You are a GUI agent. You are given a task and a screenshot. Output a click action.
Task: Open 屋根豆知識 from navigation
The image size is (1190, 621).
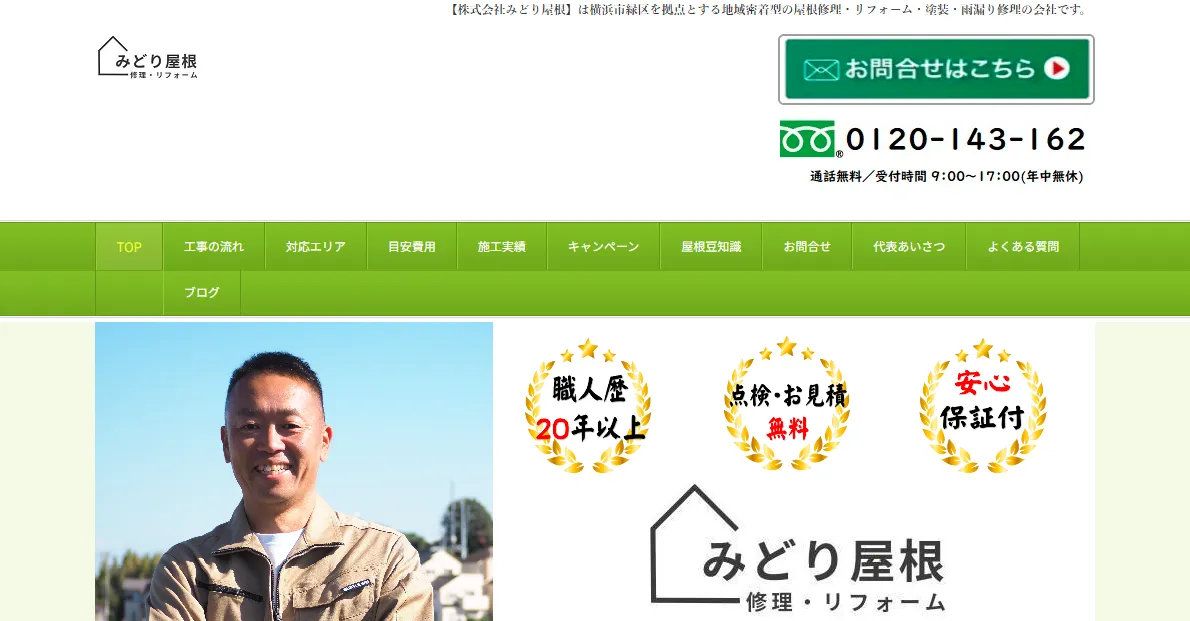[711, 247]
